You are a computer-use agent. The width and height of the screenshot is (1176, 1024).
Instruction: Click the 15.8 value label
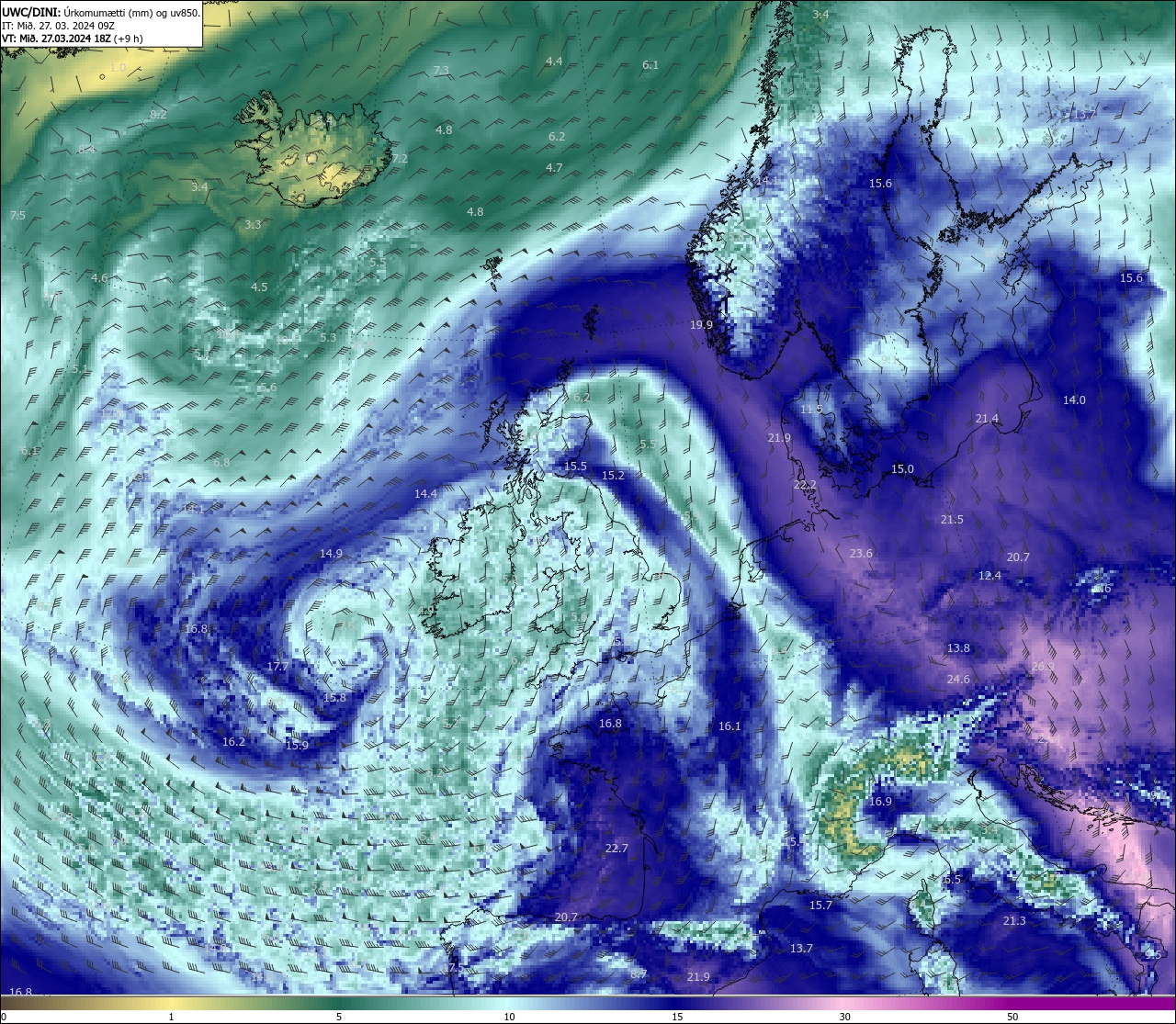click(x=335, y=698)
